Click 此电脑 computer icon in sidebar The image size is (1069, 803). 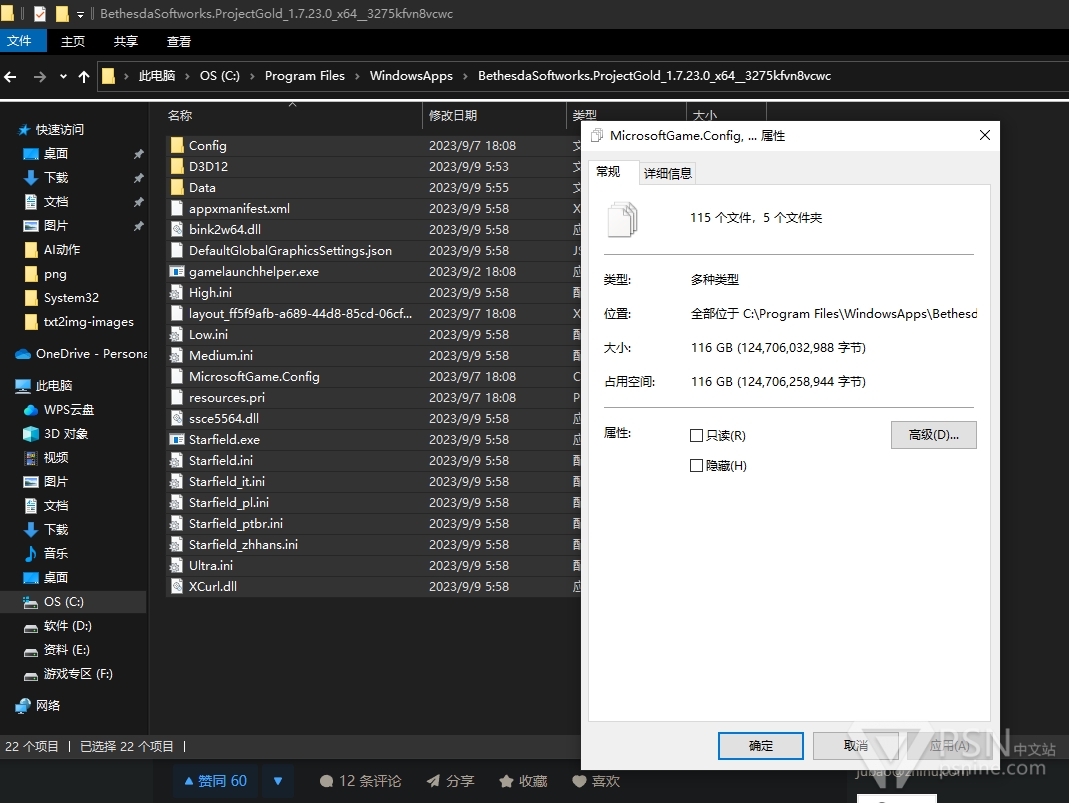(x=23, y=386)
